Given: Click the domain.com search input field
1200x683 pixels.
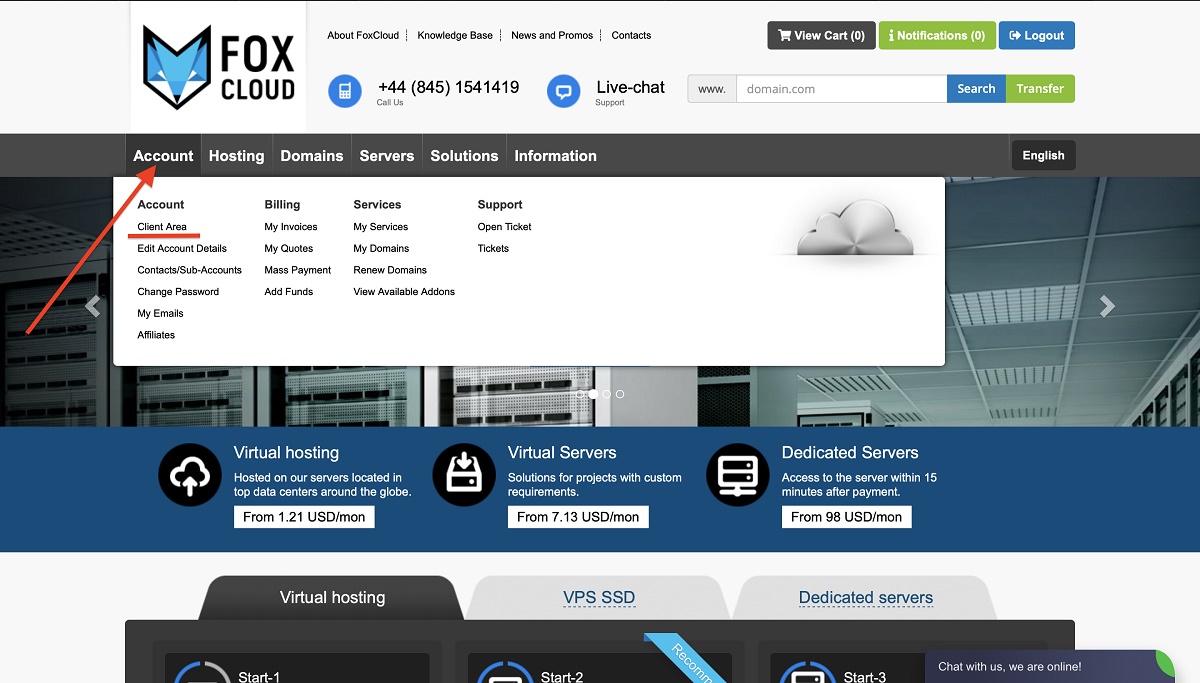Looking at the screenshot, I should click(841, 89).
